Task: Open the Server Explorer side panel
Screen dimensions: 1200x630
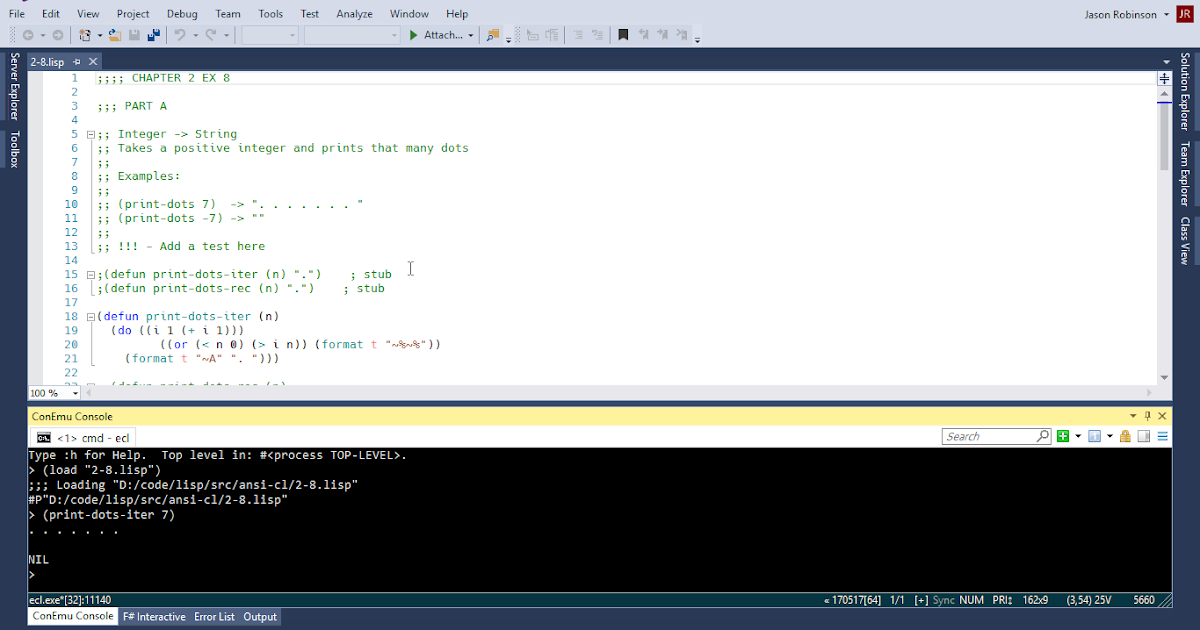Action: [14, 87]
